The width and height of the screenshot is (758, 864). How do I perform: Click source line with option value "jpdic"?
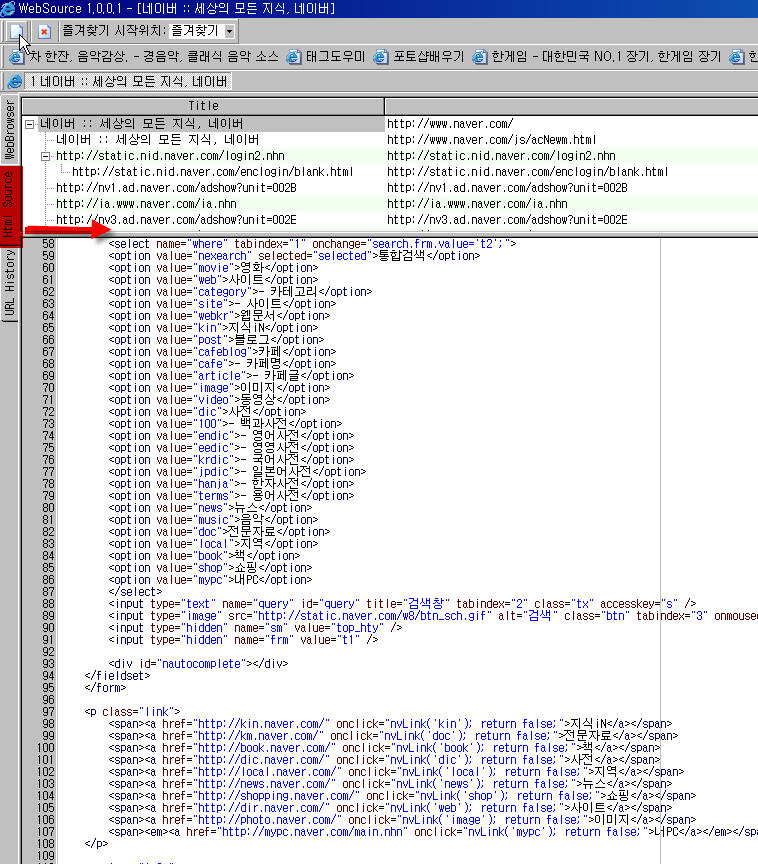tap(237, 472)
